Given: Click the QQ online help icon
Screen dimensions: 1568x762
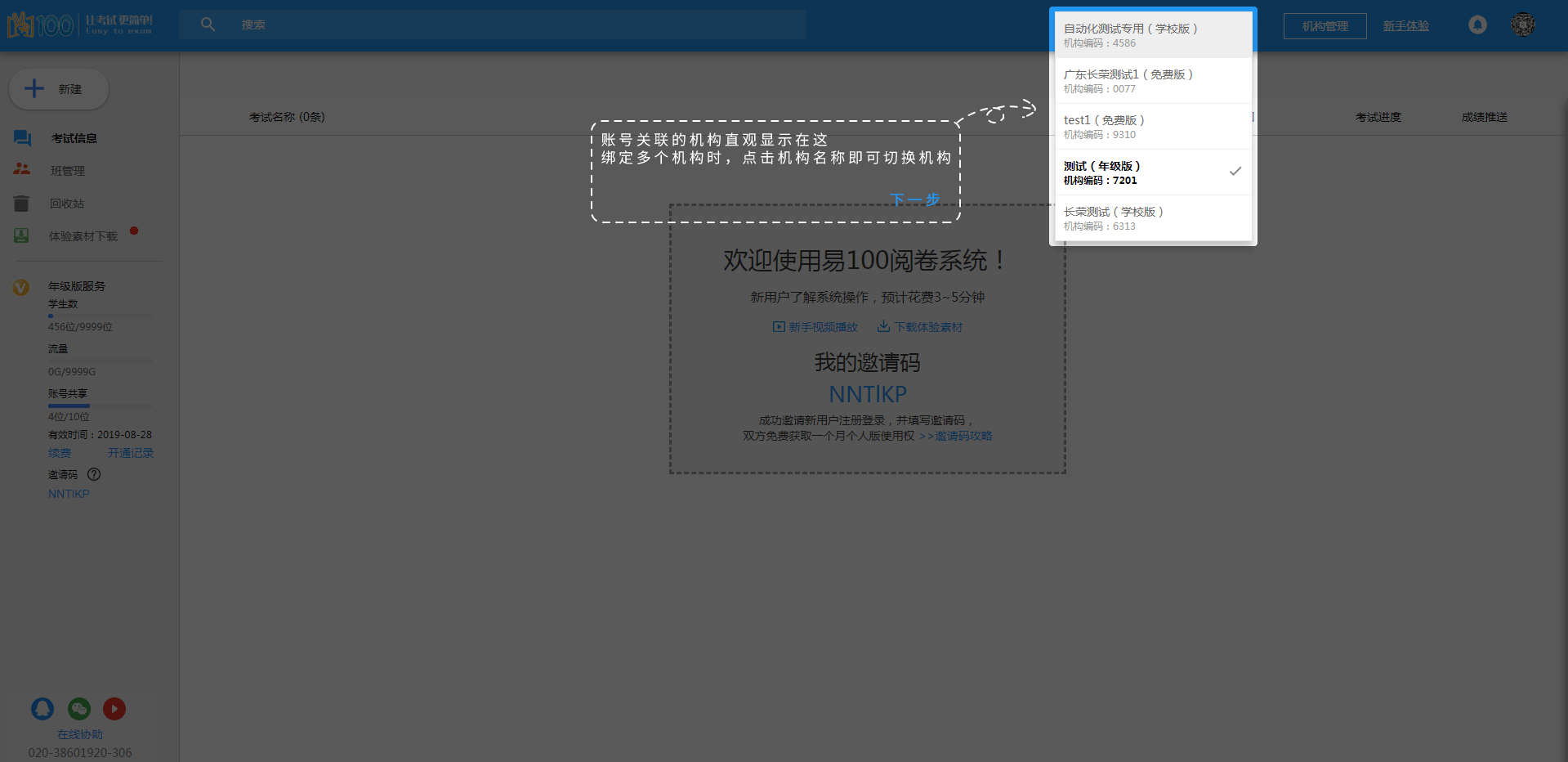Looking at the screenshot, I should click(42, 708).
